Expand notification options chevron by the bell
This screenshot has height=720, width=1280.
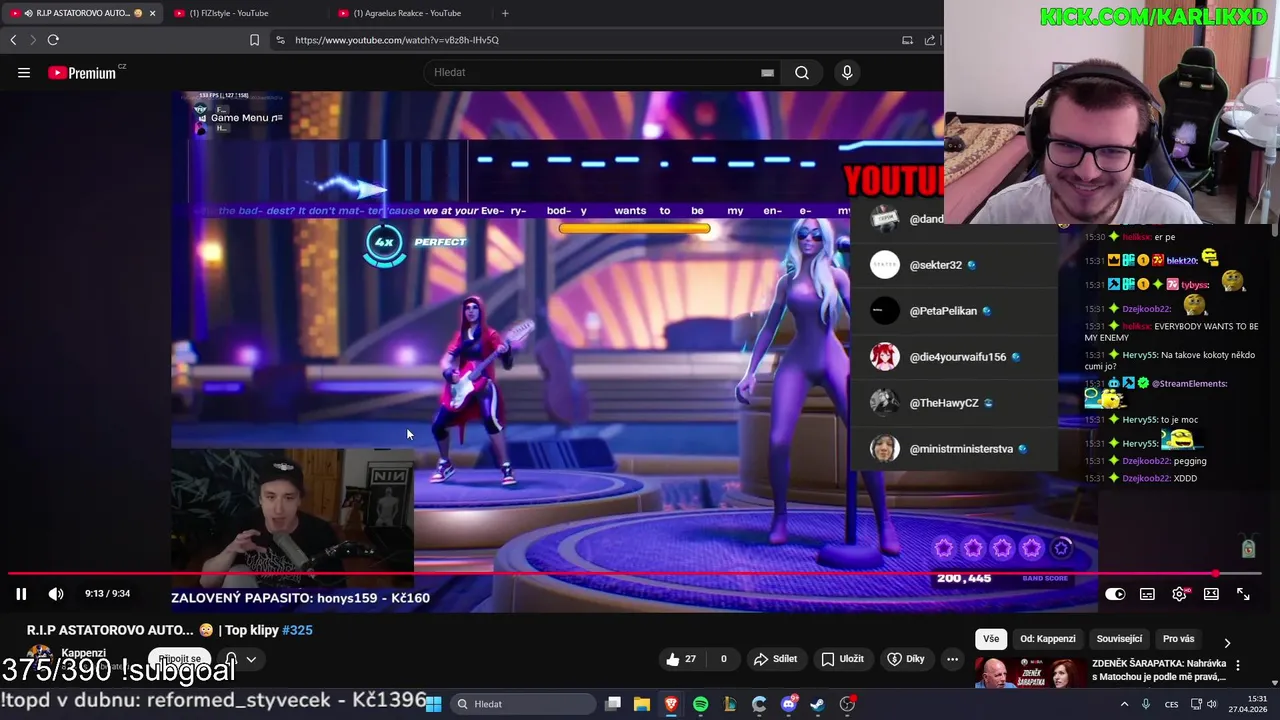point(251,659)
